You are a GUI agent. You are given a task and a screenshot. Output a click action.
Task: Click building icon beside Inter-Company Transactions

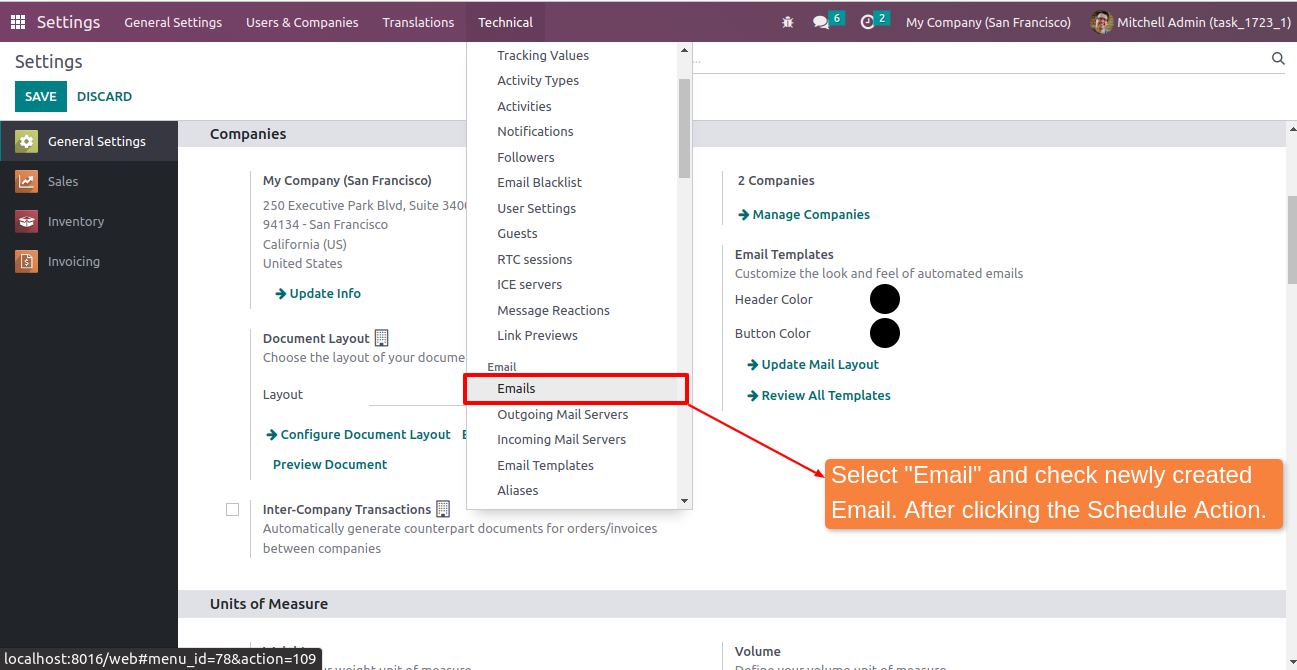443,509
